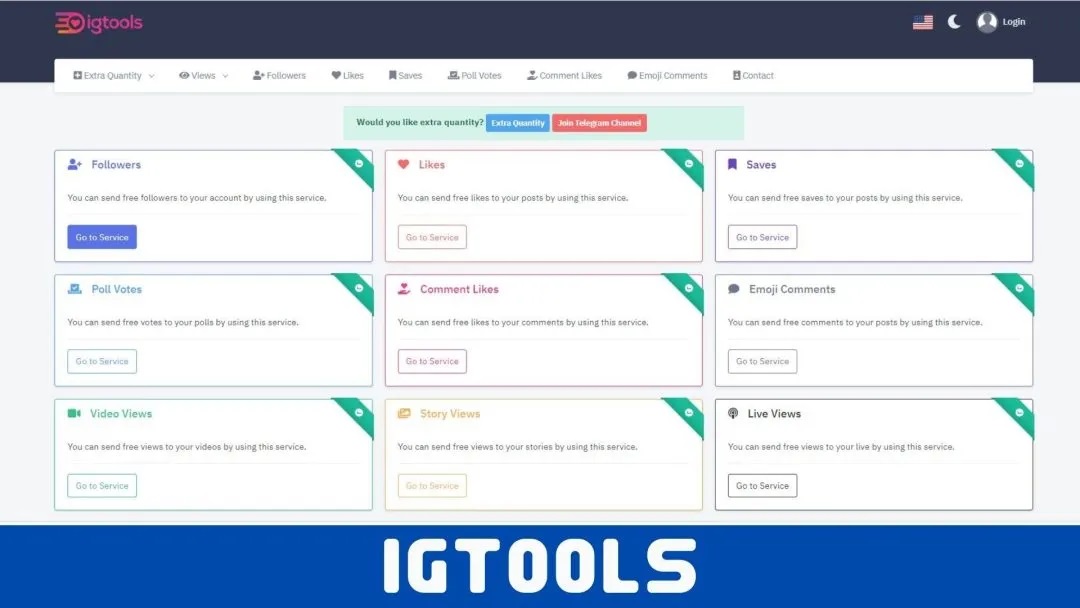This screenshot has width=1080, height=608.
Task: Click the Story Views gallery icon
Action: pos(404,413)
